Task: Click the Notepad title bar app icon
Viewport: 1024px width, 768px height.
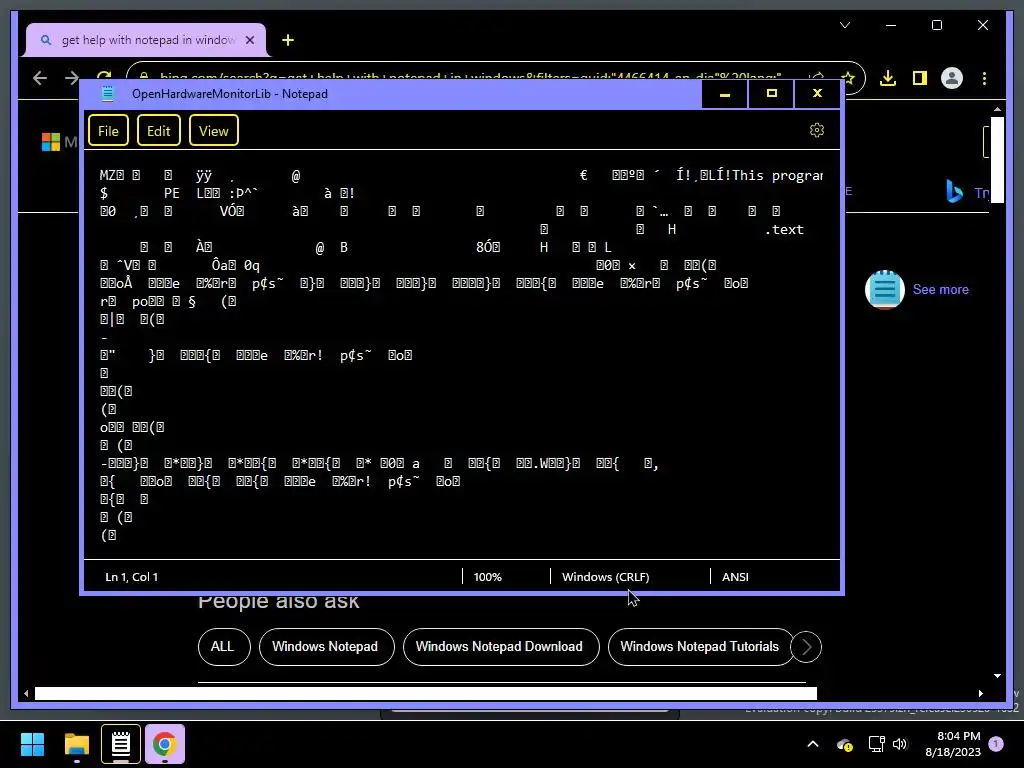Action: [x=108, y=94]
